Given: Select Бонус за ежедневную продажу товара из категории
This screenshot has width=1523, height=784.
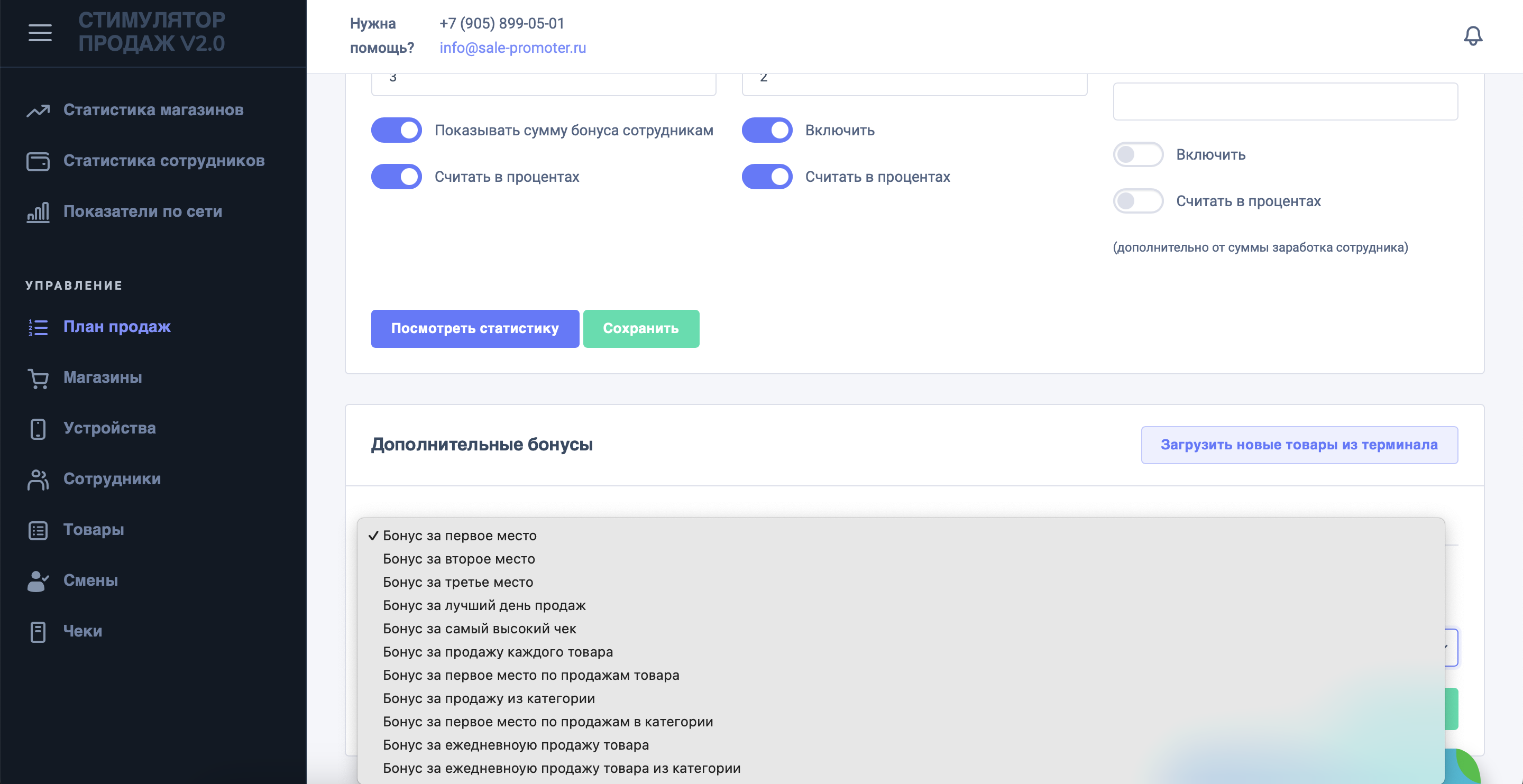Looking at the screenshot, I should pyautogui.click(x=901, y=768).
